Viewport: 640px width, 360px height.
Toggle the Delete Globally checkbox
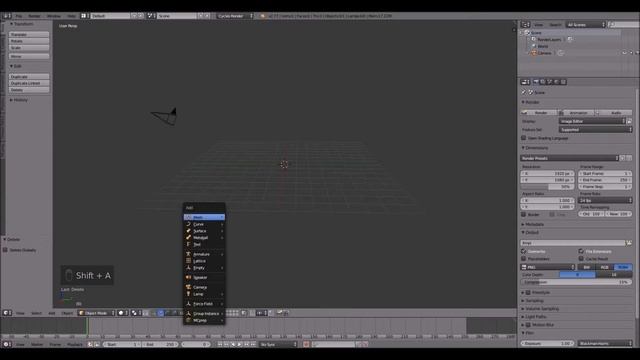(x=5, y=250)
